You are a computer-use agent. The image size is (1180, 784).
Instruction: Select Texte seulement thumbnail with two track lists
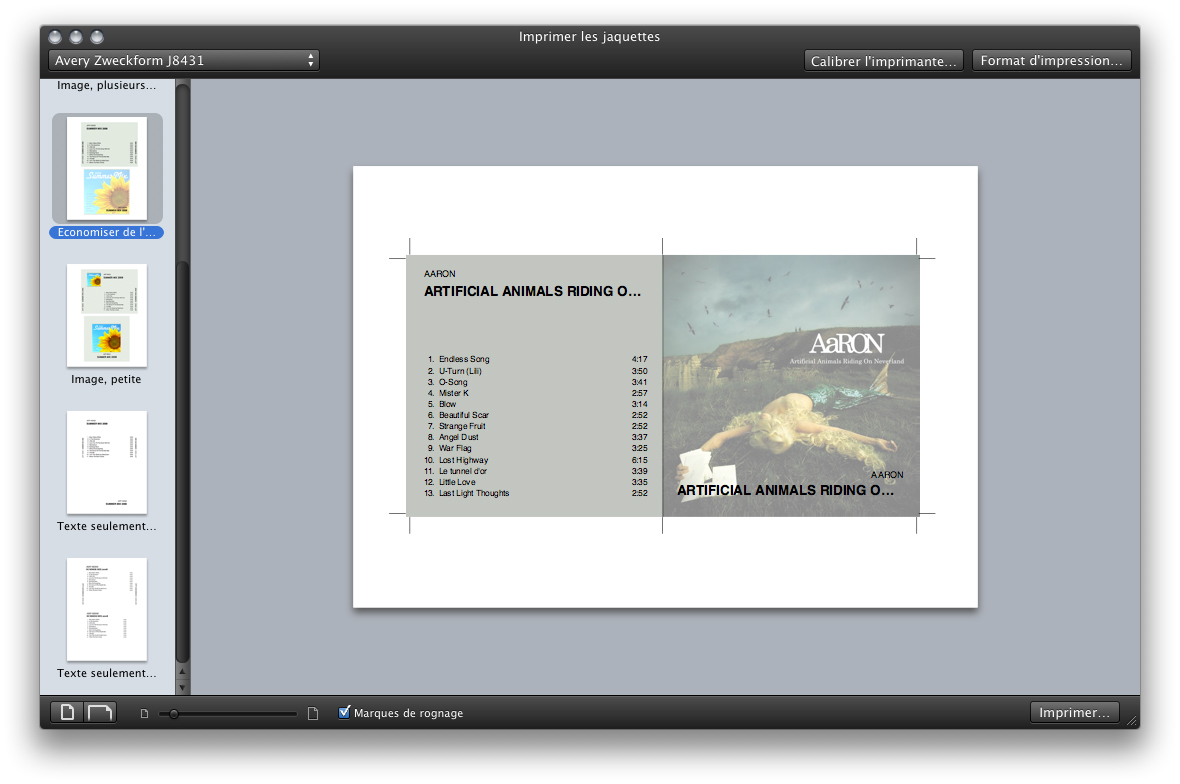[107, 609]
